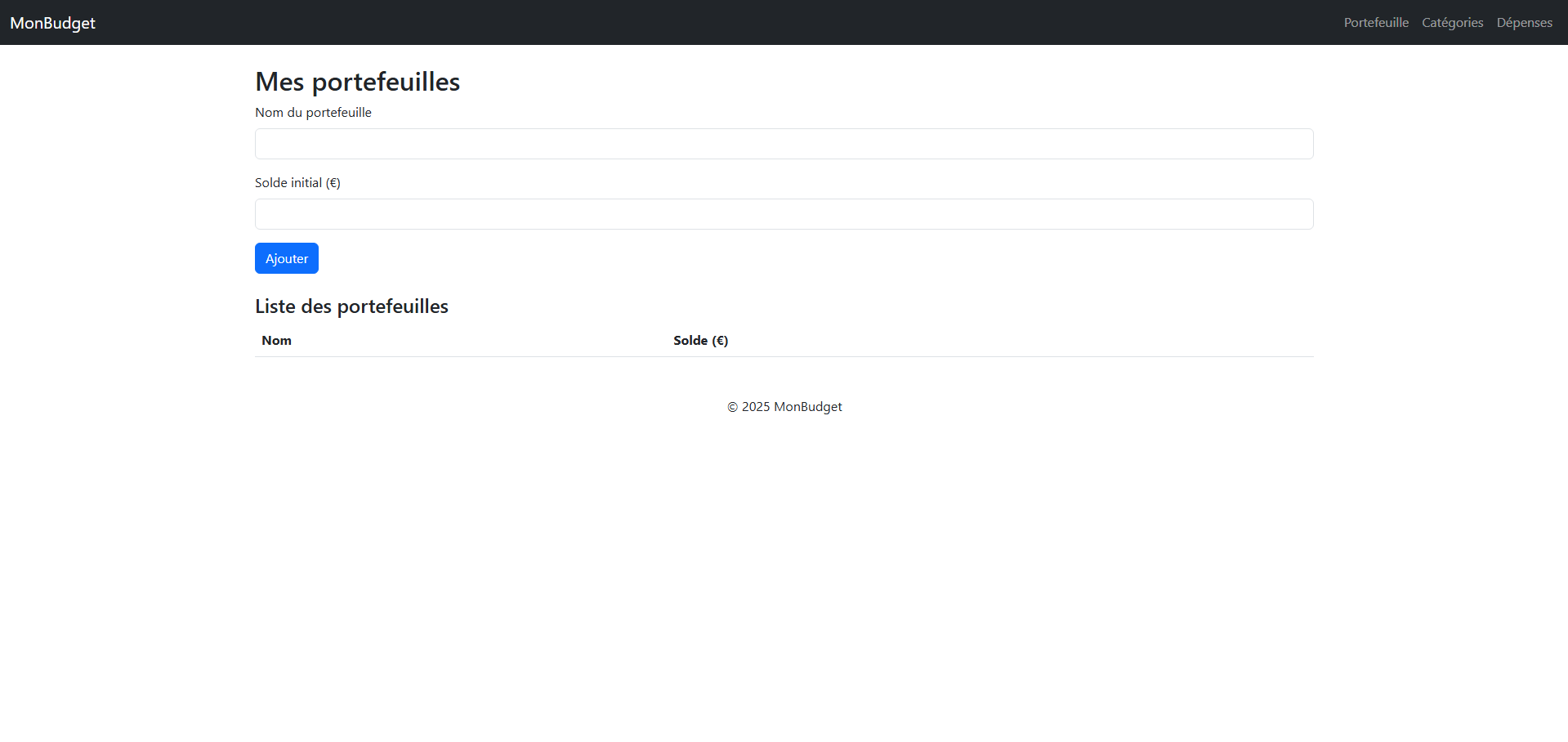Click the MonBudget brand logo
Viewport: 1568px width, 742px height.
click(x=52, y=23)
